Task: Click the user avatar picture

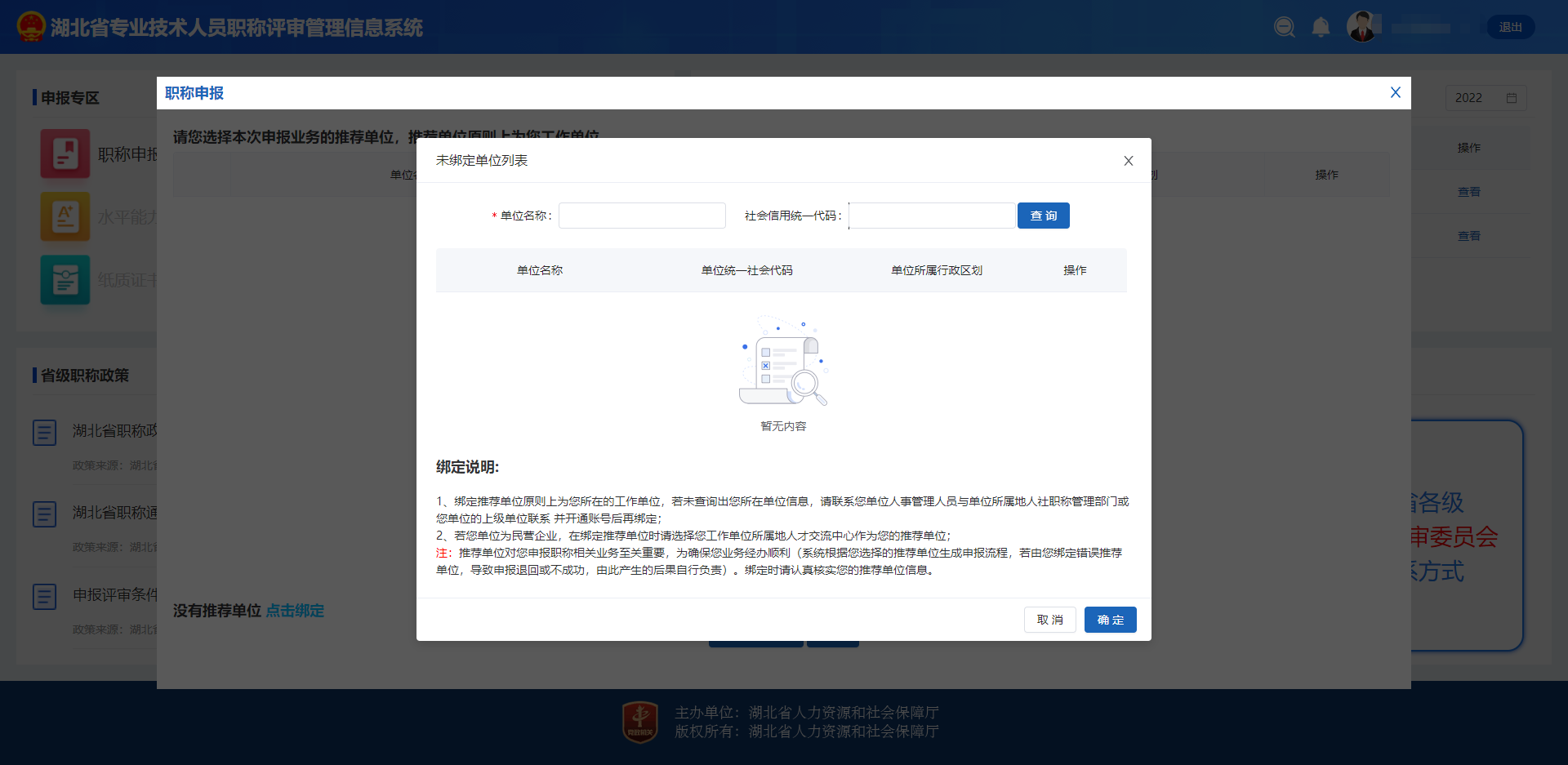Action: coord(1361,27)
